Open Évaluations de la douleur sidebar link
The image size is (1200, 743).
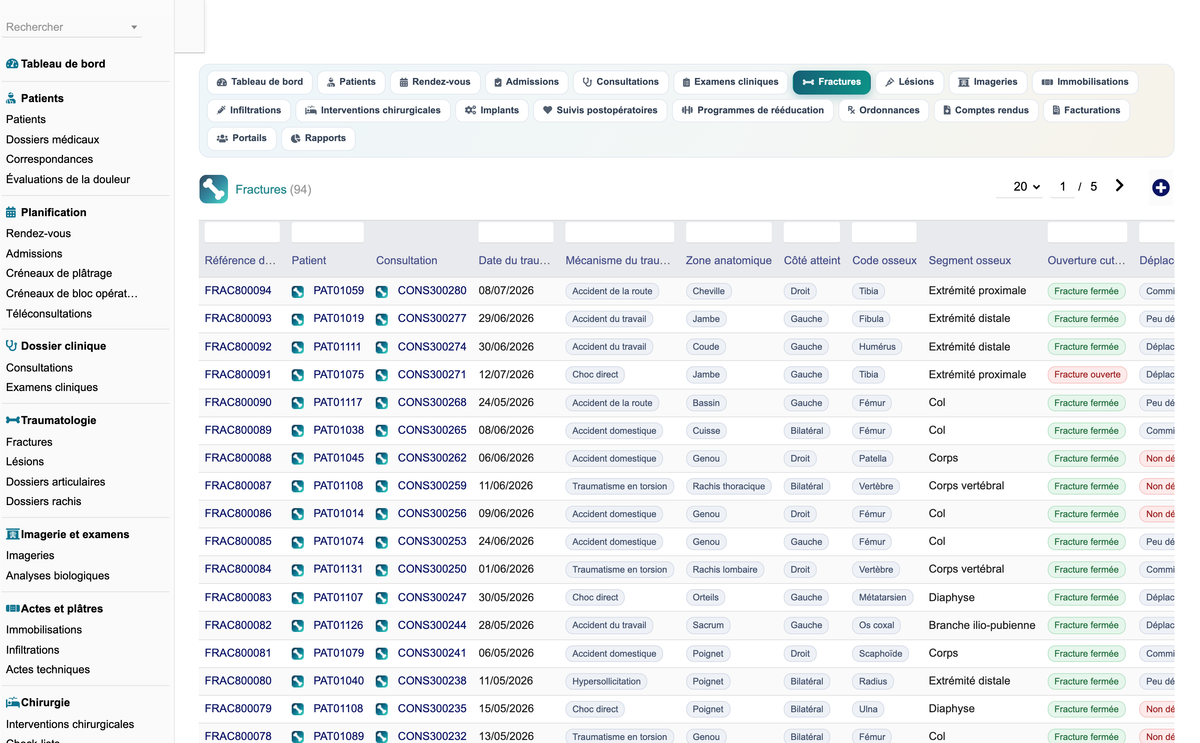pyautogui.click(x=68, y=179)
